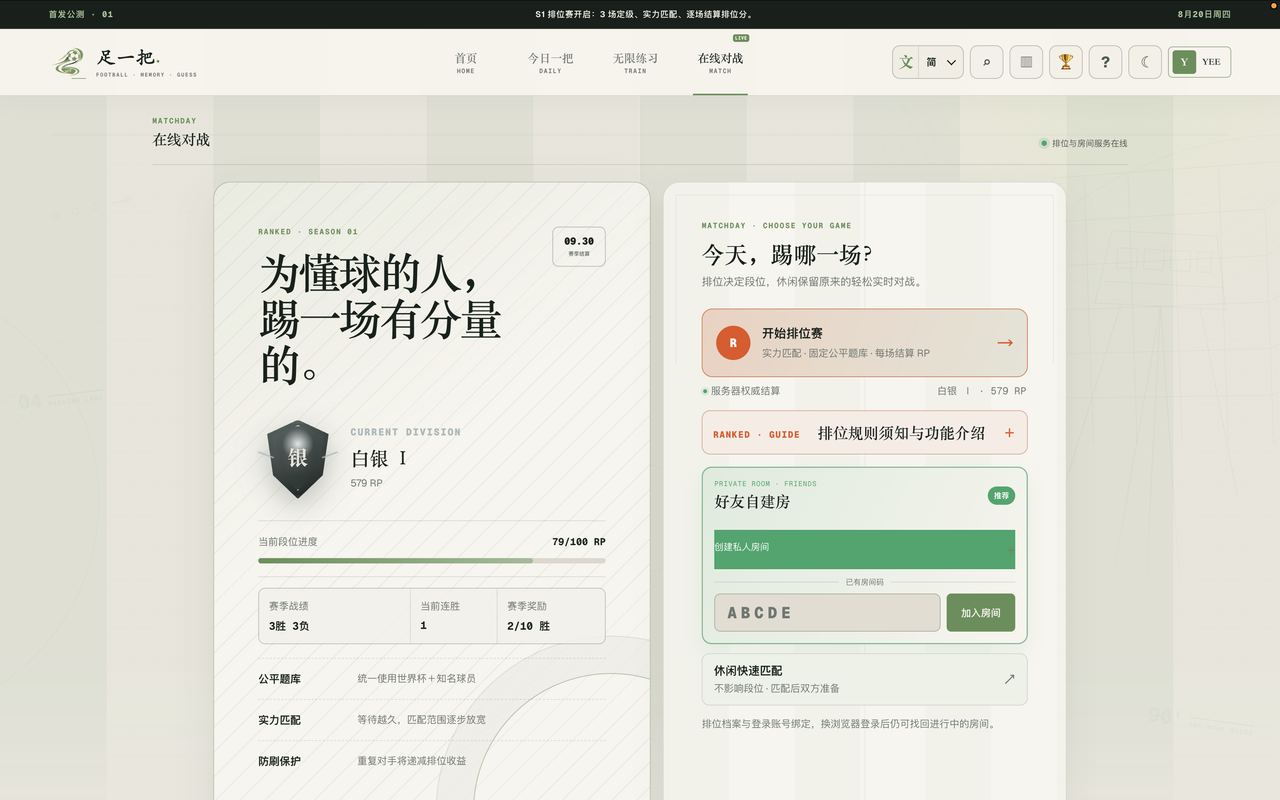Image resolution: width=1280 pixels, height=800 pixels.
Task: Click the 银 silver shield badge
Action: pyautogui.click(x=297, y=458)
